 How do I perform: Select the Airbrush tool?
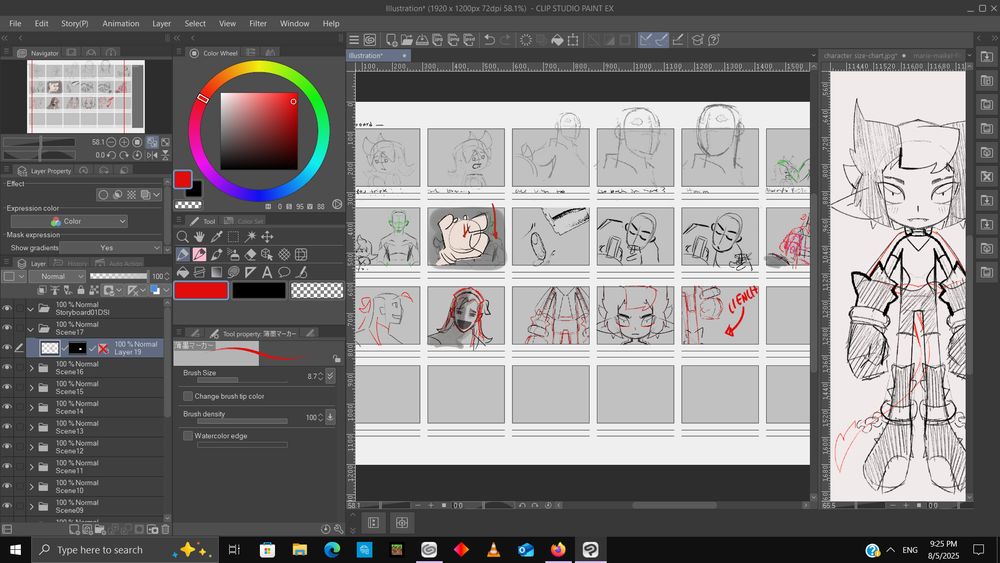233,254
